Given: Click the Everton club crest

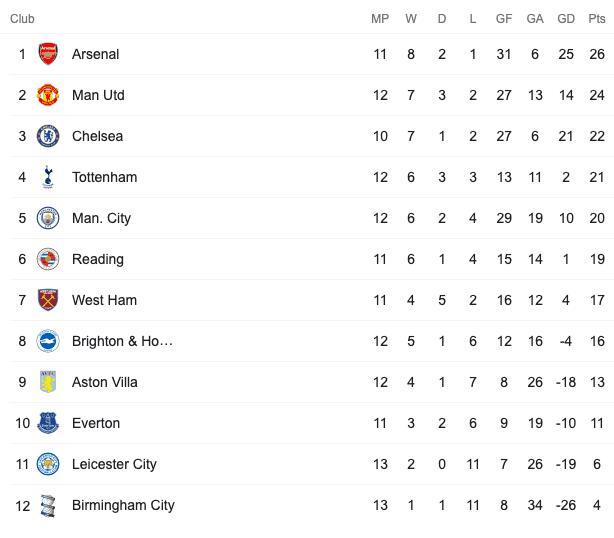Looking at the screenshot, I should (x=48, y=423).
